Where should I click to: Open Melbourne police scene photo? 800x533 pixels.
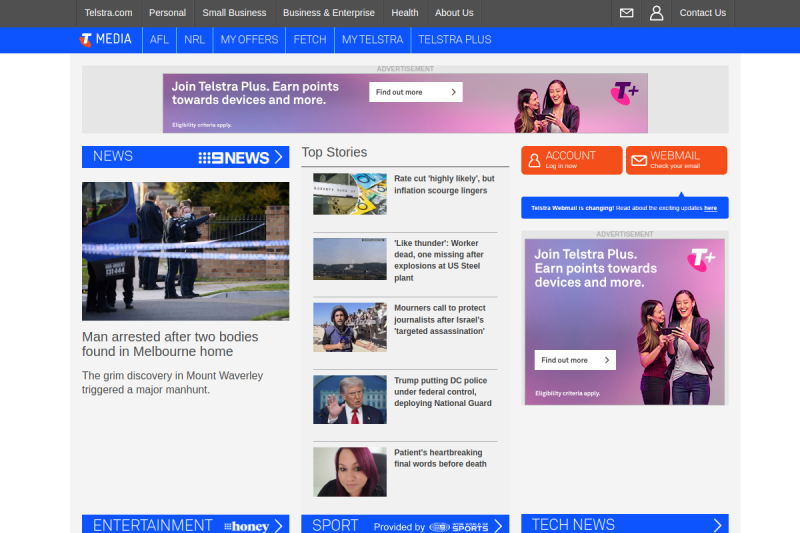[x=185, y=251]
